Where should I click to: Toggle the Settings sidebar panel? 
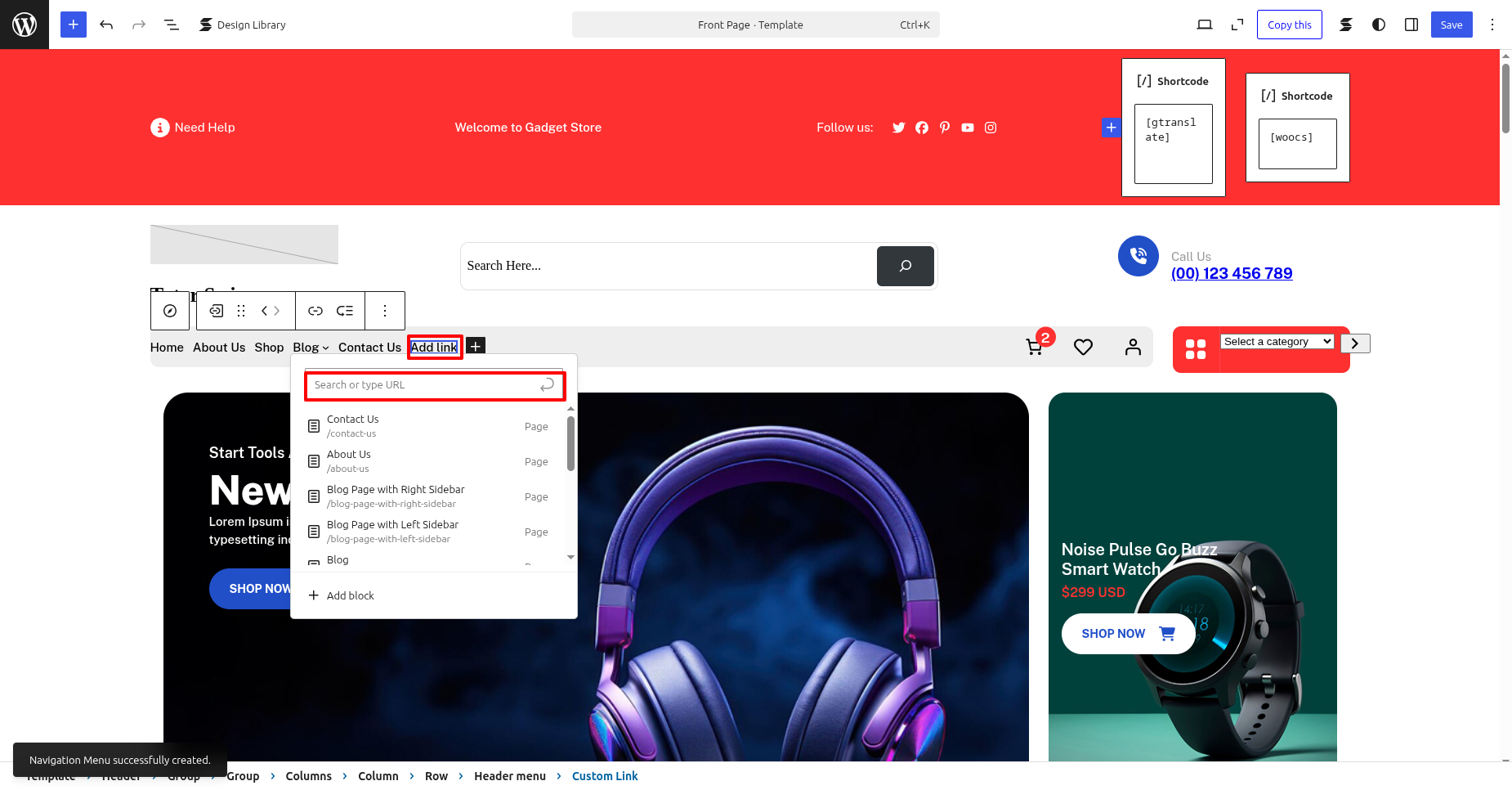tap(1411, 25)
